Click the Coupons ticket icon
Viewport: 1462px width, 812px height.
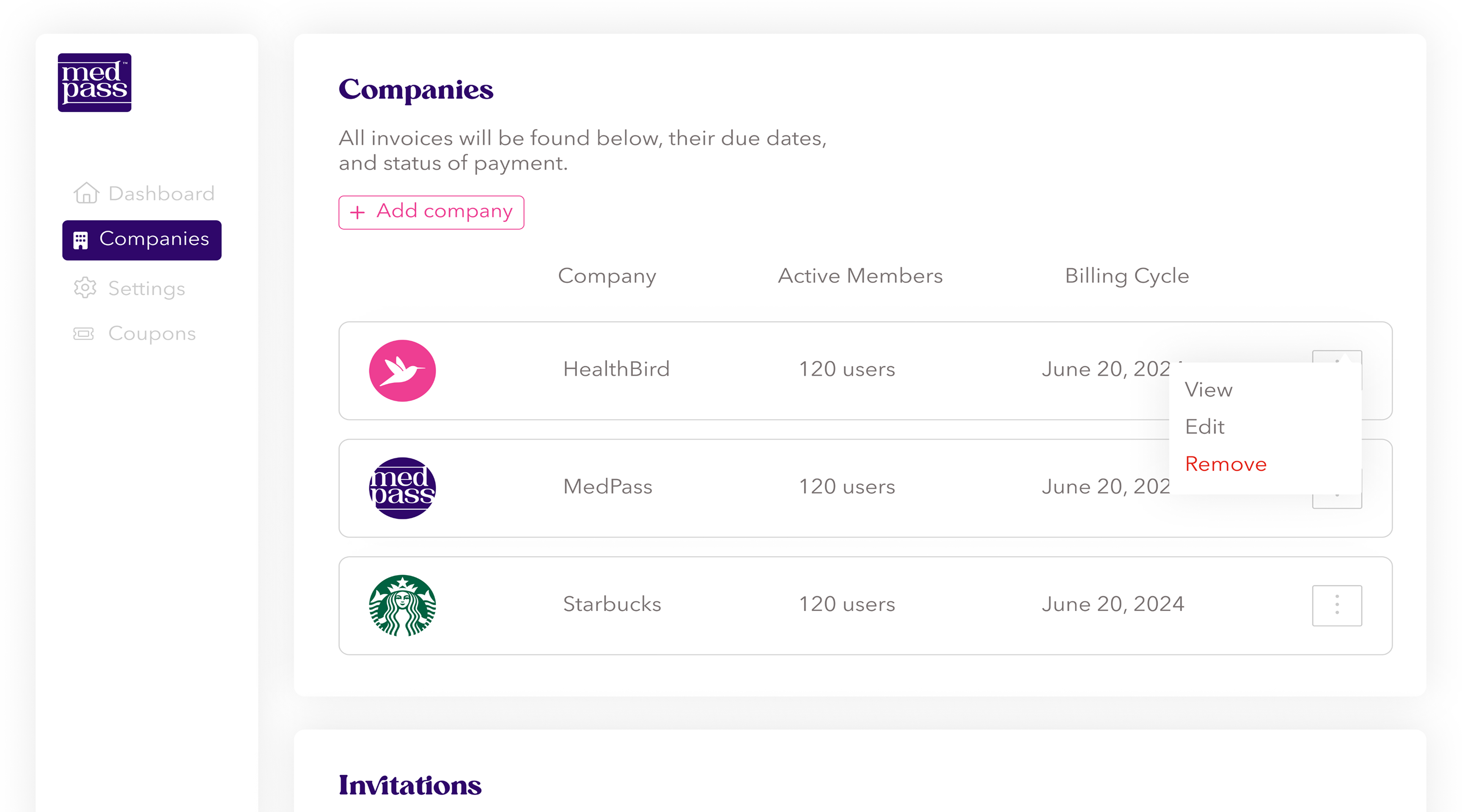click(x=84, y=334)
